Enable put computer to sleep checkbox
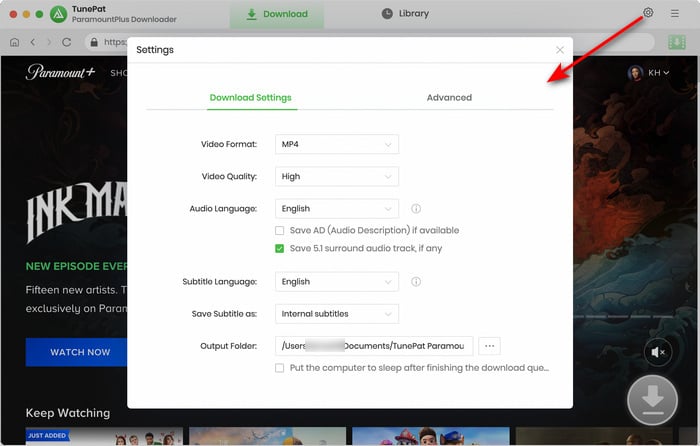This screenshot has height=446, width=700. 279,368
